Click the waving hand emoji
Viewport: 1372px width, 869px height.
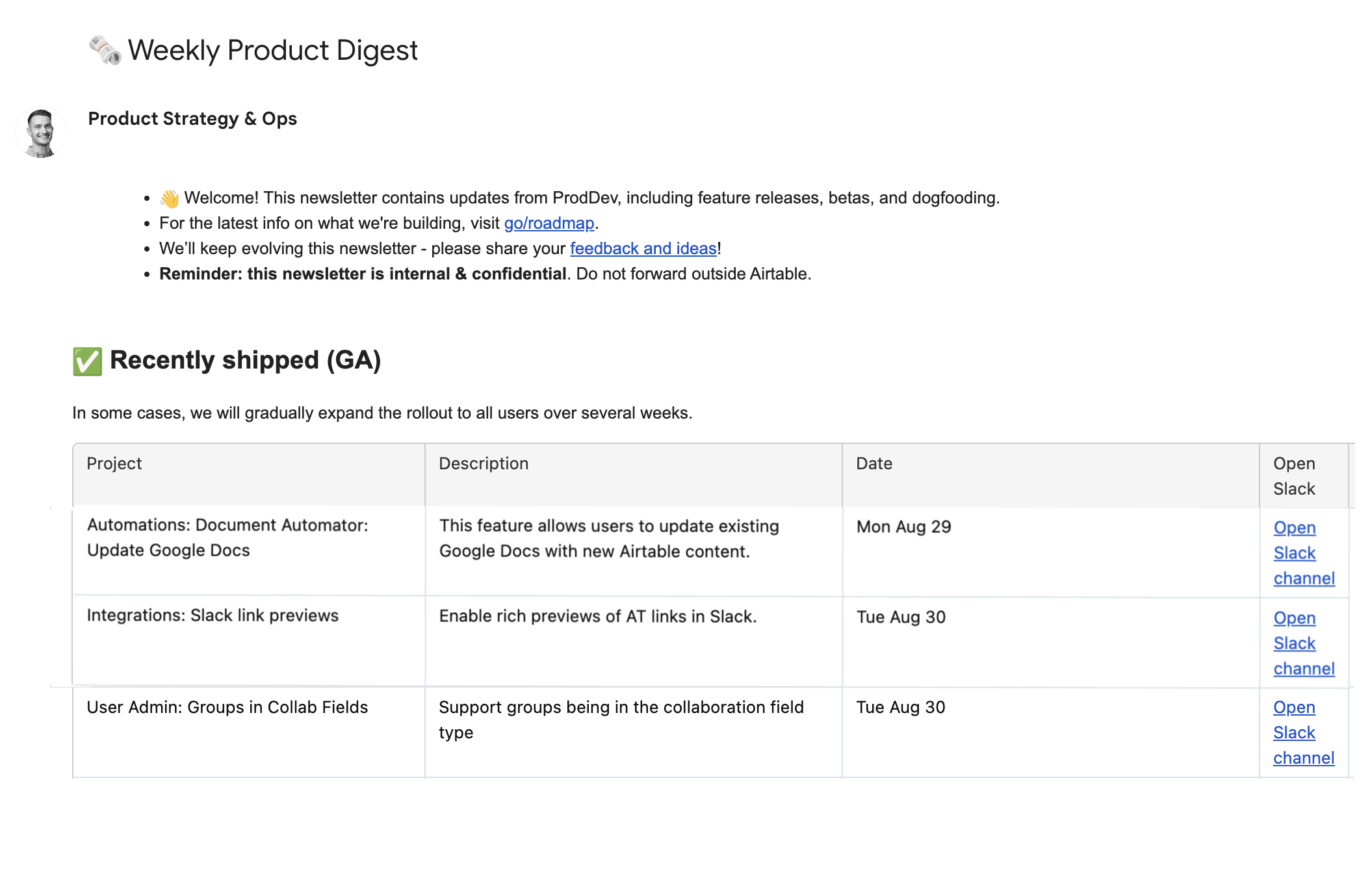click(170, 198)
